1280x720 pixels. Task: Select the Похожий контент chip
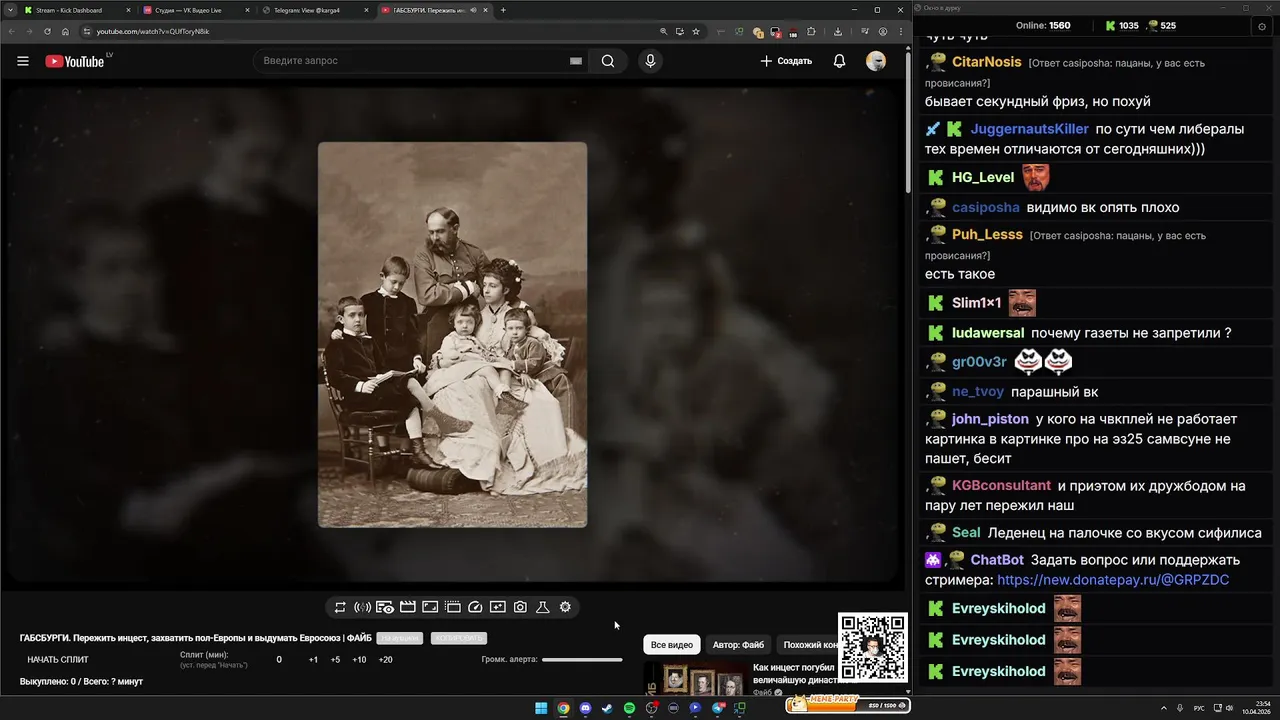coord(809,645)
